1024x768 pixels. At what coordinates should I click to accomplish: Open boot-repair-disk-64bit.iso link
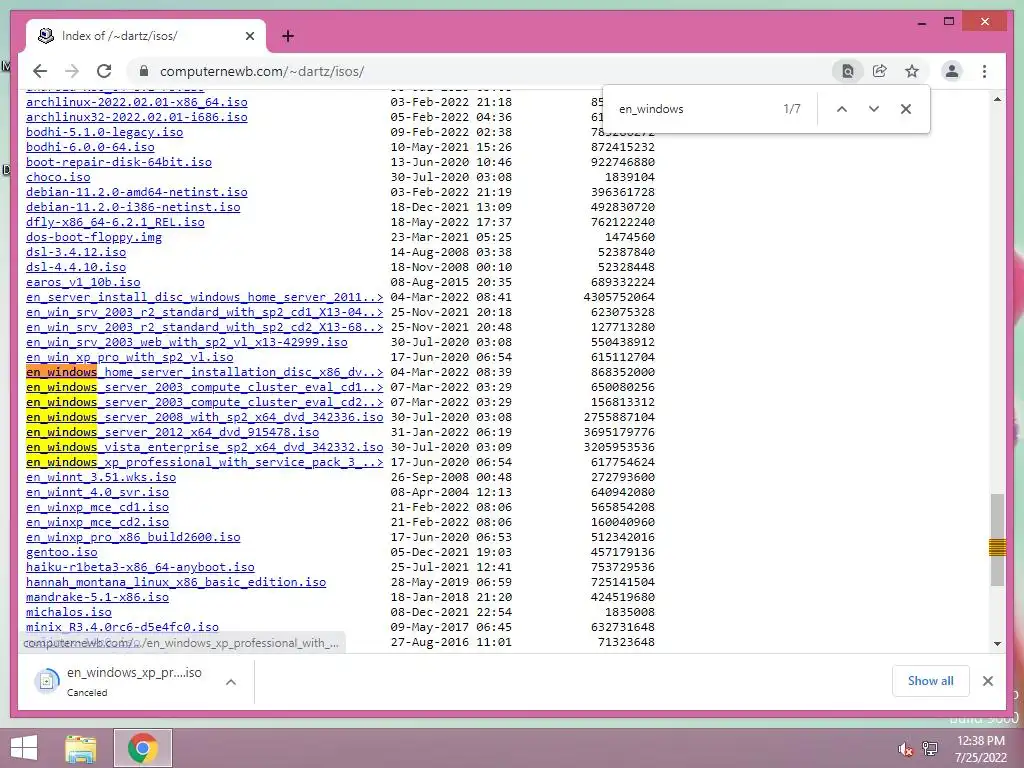pyautogui.click(x=119, y=162)
